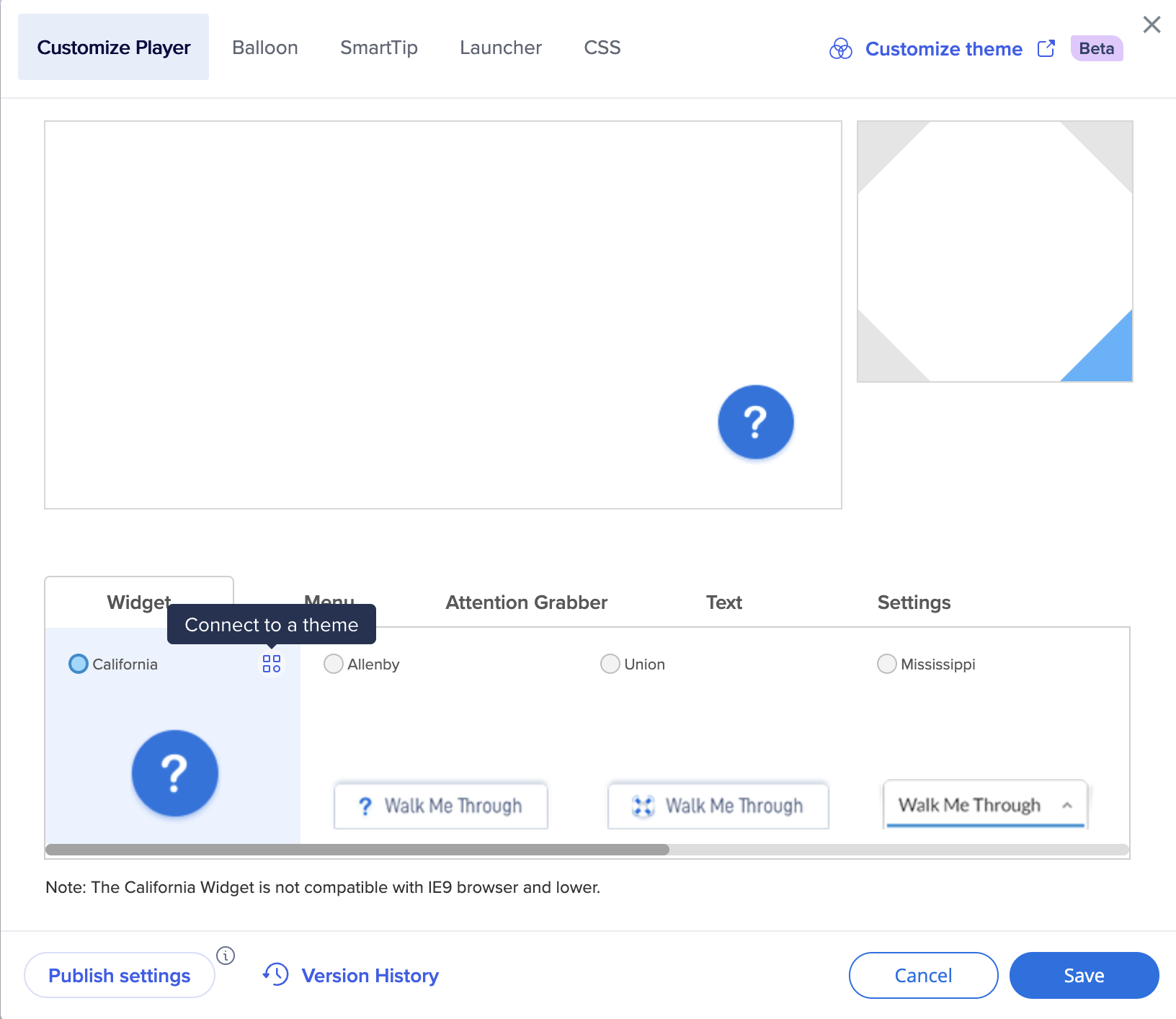
Task: Select the Allenby widget radio button
Action: click(x=333, y=664)
